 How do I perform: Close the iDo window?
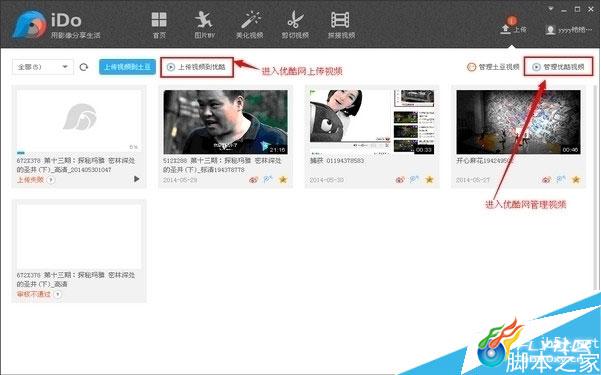tap(591, 9)
